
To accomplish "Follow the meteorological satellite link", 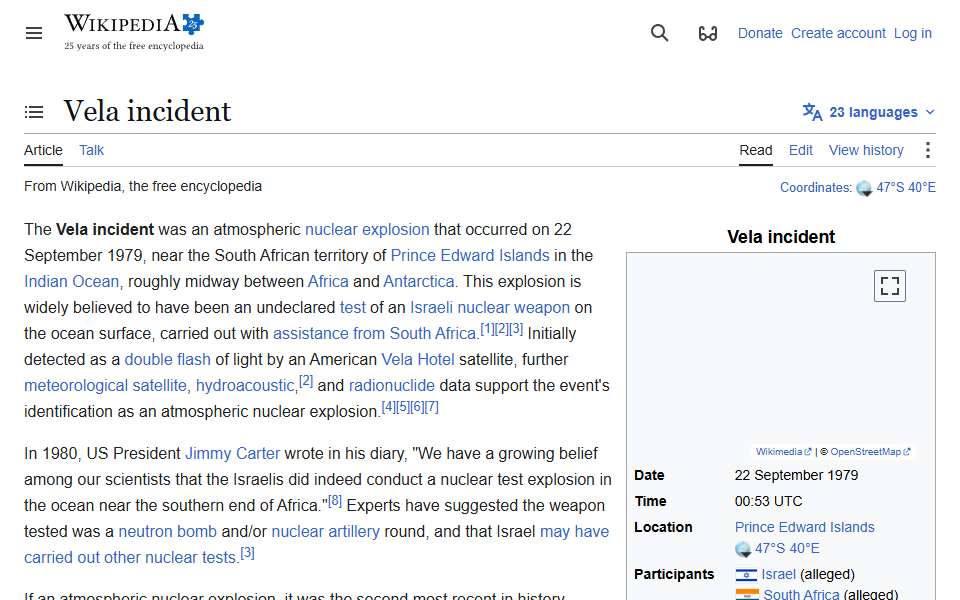I will click(x=105, y=386).
